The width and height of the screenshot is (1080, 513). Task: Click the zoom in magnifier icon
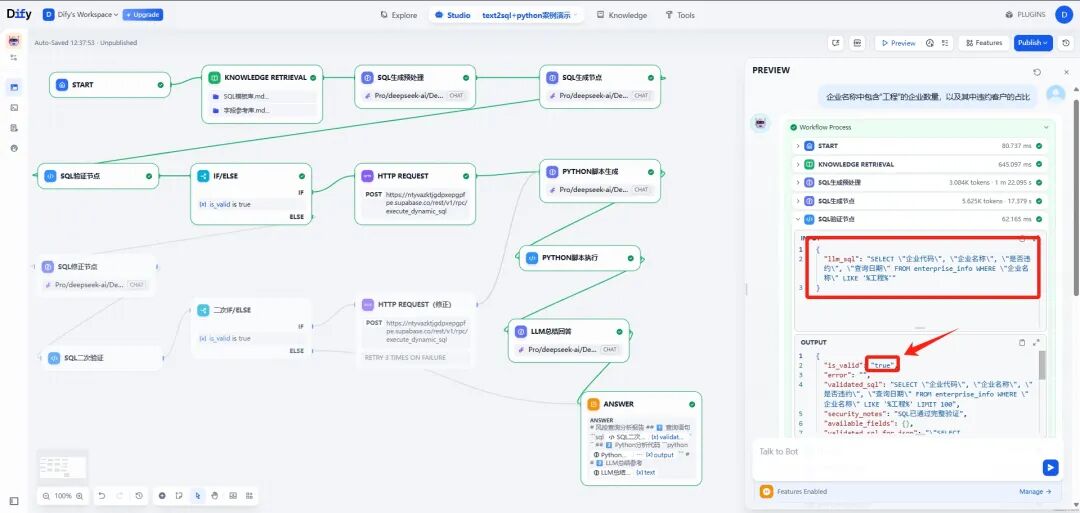tap(80, 496)
